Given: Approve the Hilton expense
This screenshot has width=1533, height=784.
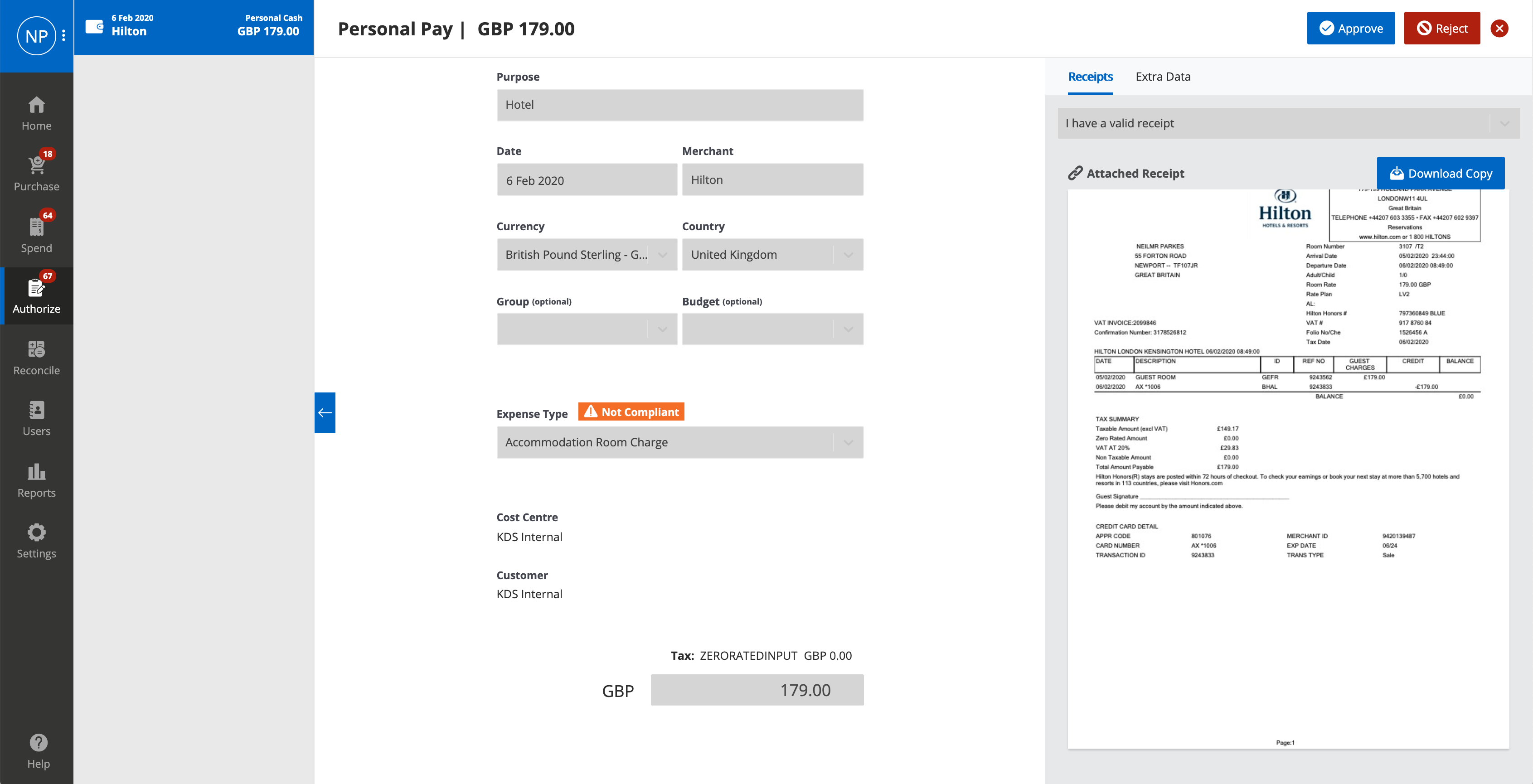Looking at the screenshot, I should point(1350,29).
